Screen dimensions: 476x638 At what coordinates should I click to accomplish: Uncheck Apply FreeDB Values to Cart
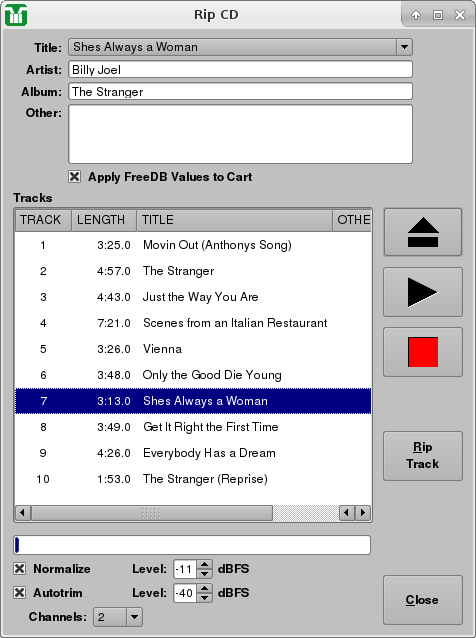coord(74,177)
